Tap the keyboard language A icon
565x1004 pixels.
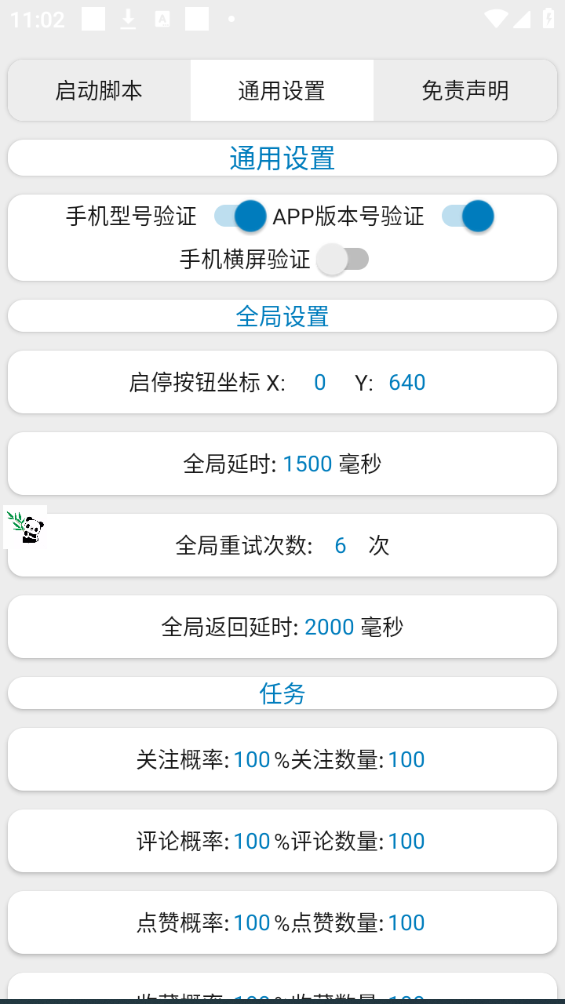coord(162,19)
